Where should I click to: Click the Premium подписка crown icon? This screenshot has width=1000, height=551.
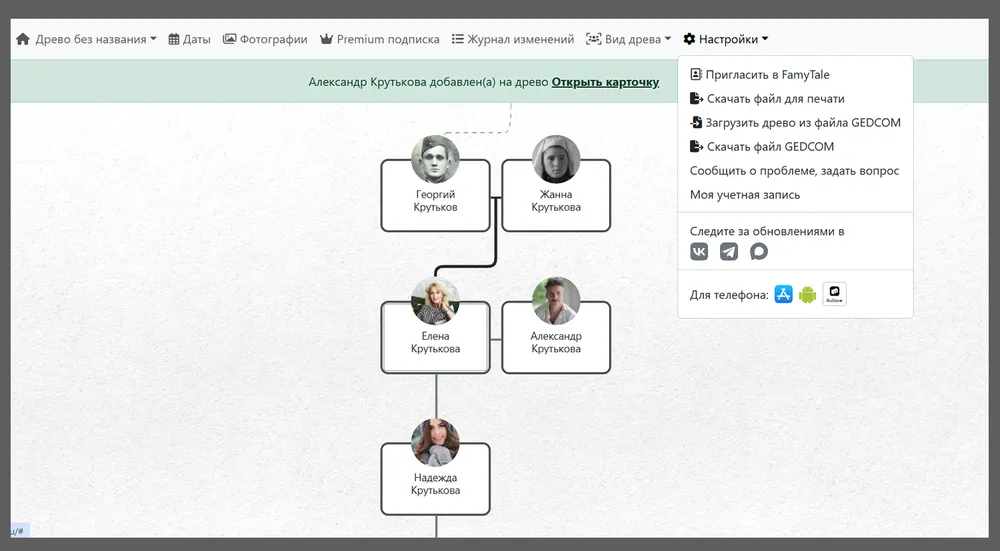(x=326, y=39)
